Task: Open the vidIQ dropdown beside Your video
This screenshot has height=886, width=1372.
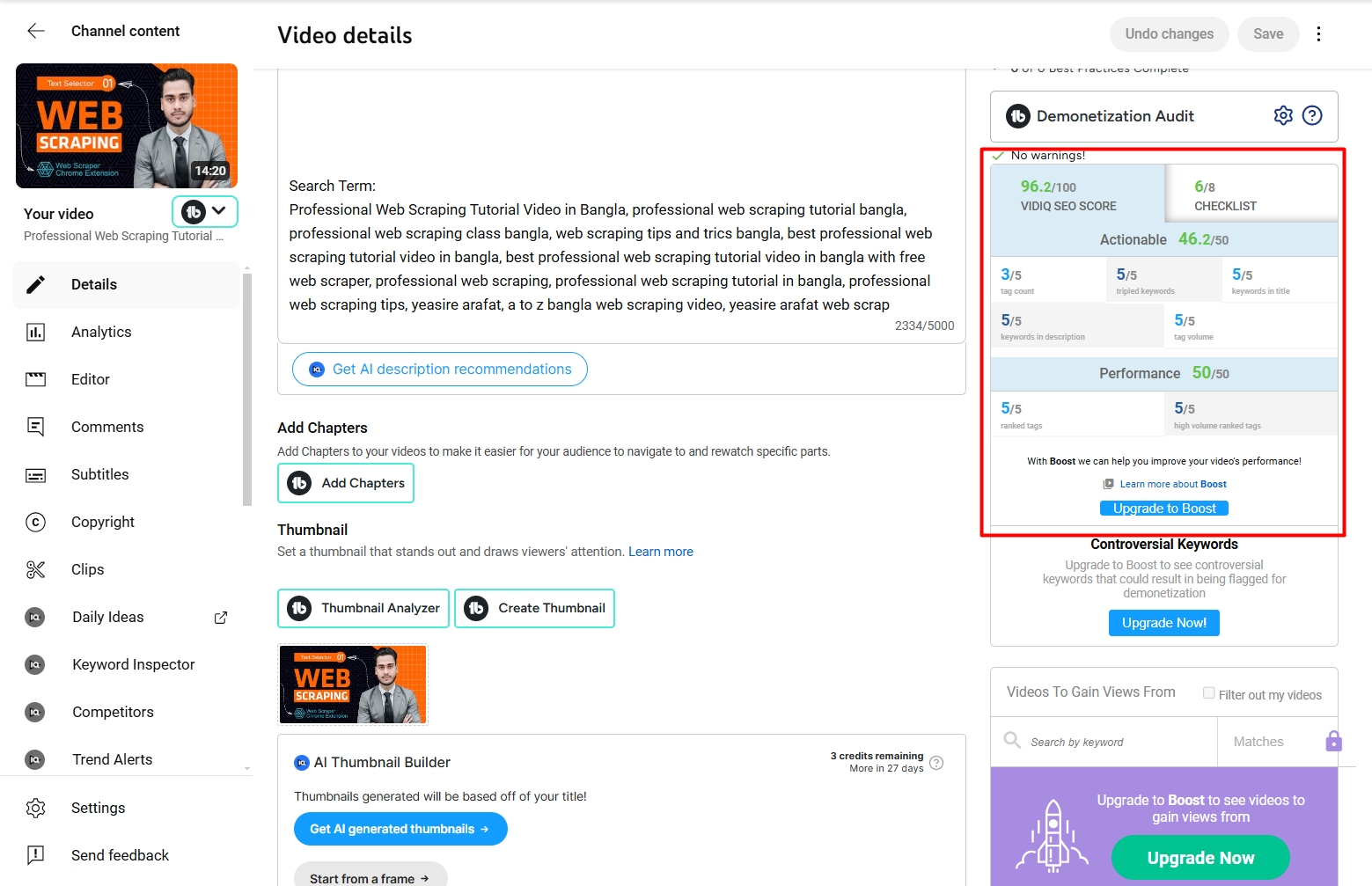Action: coord(205,211)
